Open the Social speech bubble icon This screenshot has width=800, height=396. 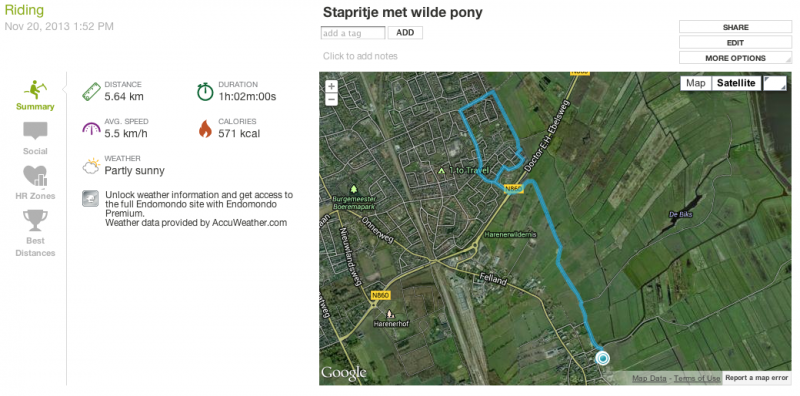35,131
